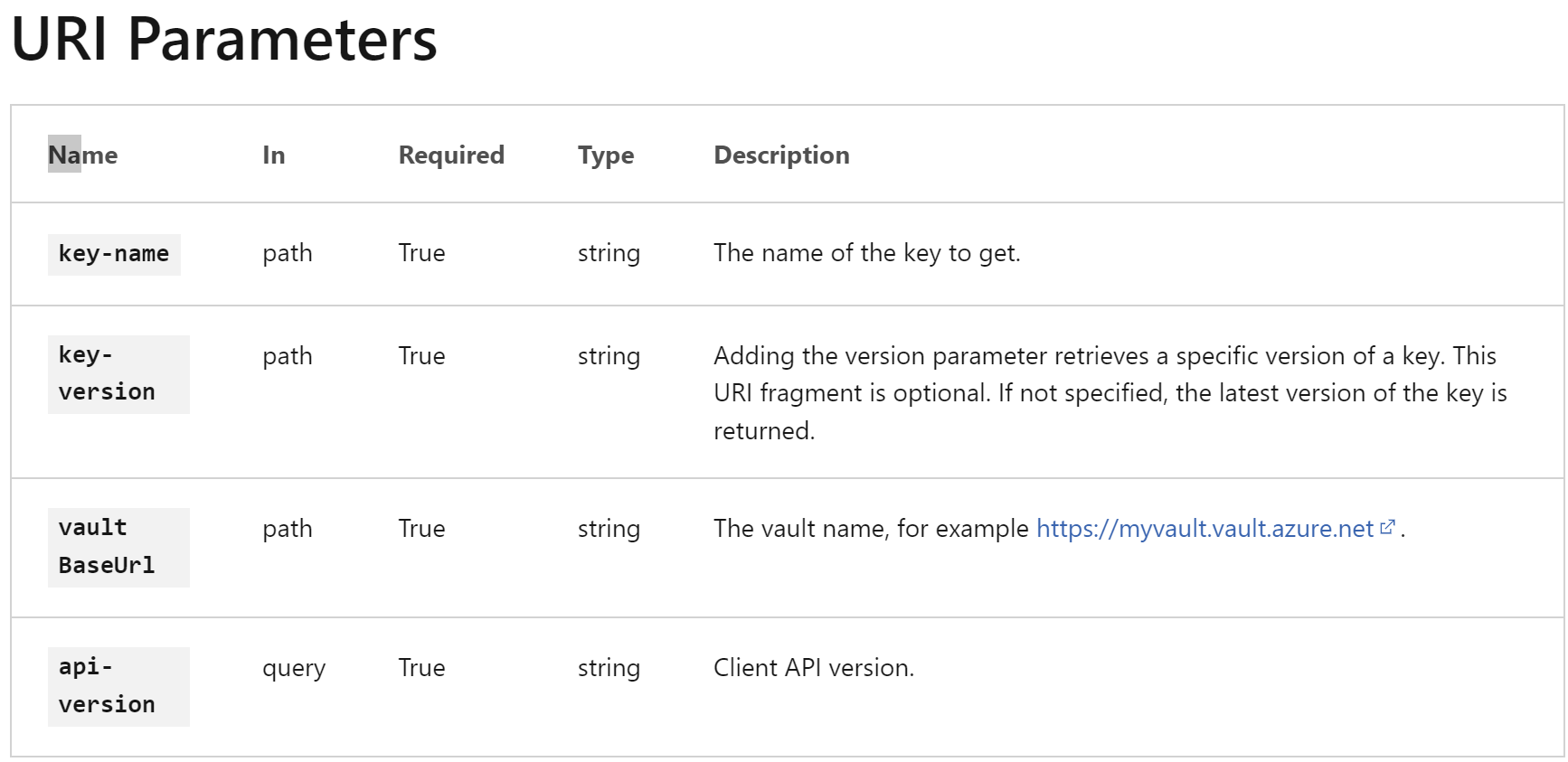The image size is (1568, 762).
Task: Click the Description column header
Action: 781,155
